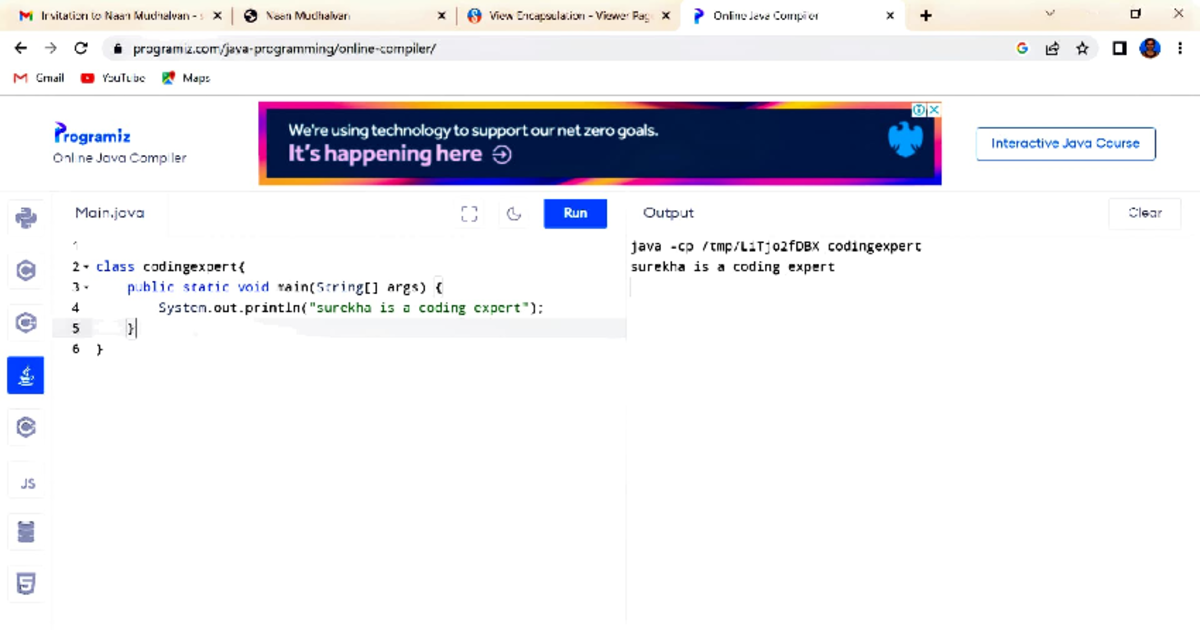This screenshot has width=1200, height=630.
Task: Collapse the main method fold arrow
Action: pyautogui.click(x=85, y=288)
